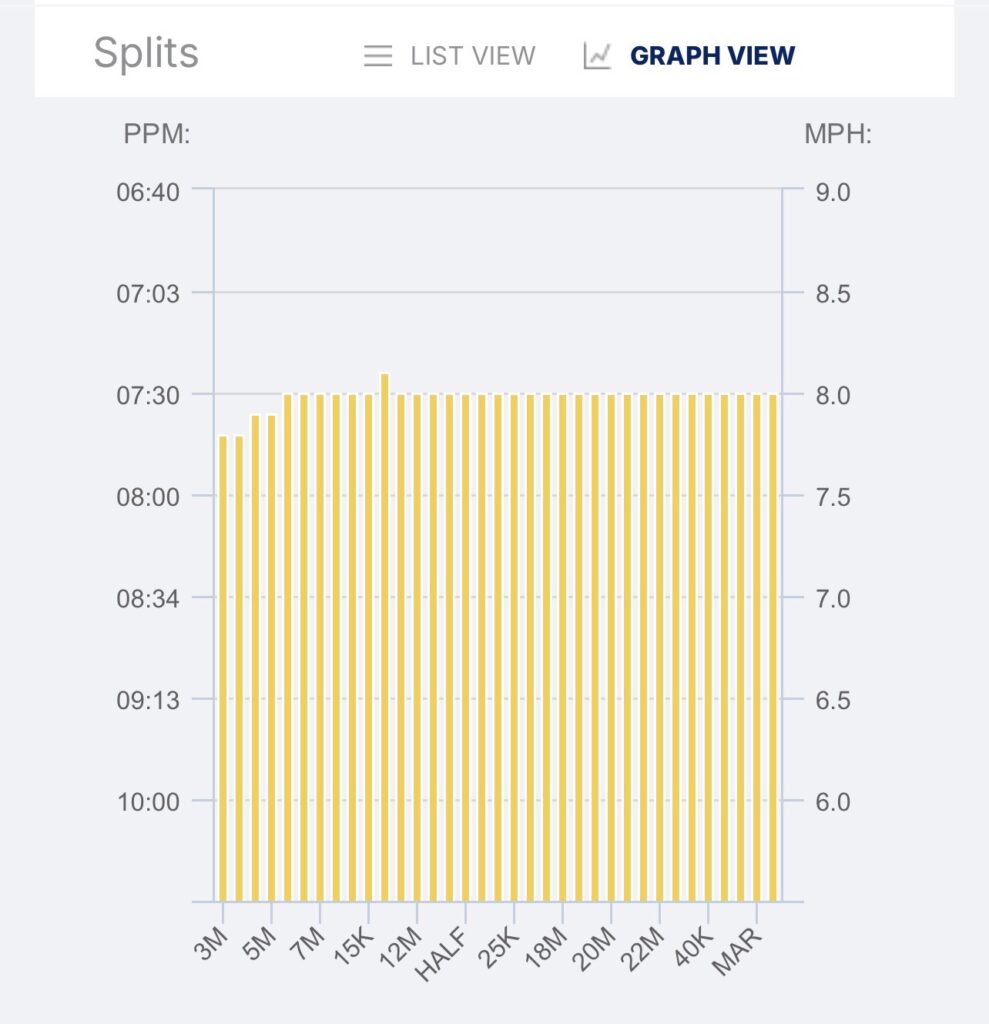989x1024 pixels.
Task: Click the list view hamburger icon
Action: point(377,56)
